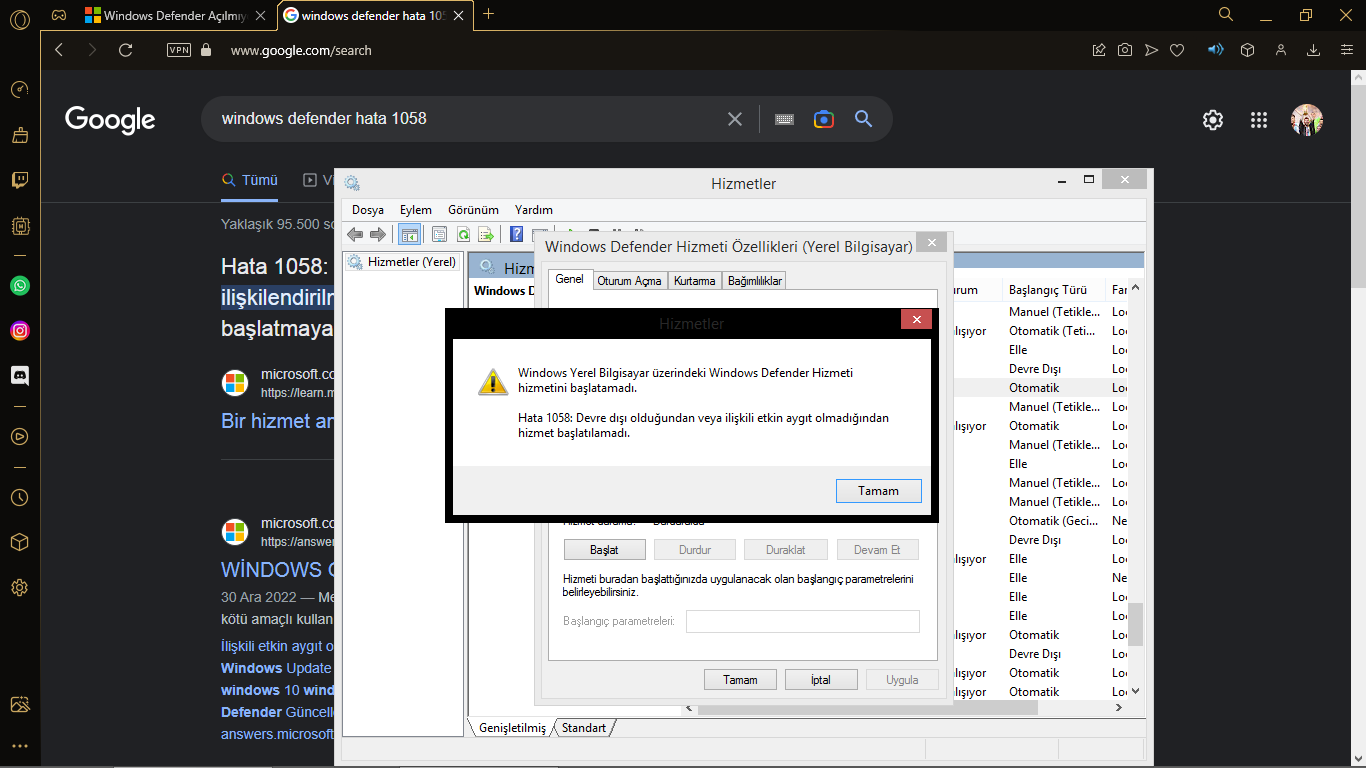Open tab search magnifier in title bar
Screen dimensions: 1366x768
tap(1226, 14)
